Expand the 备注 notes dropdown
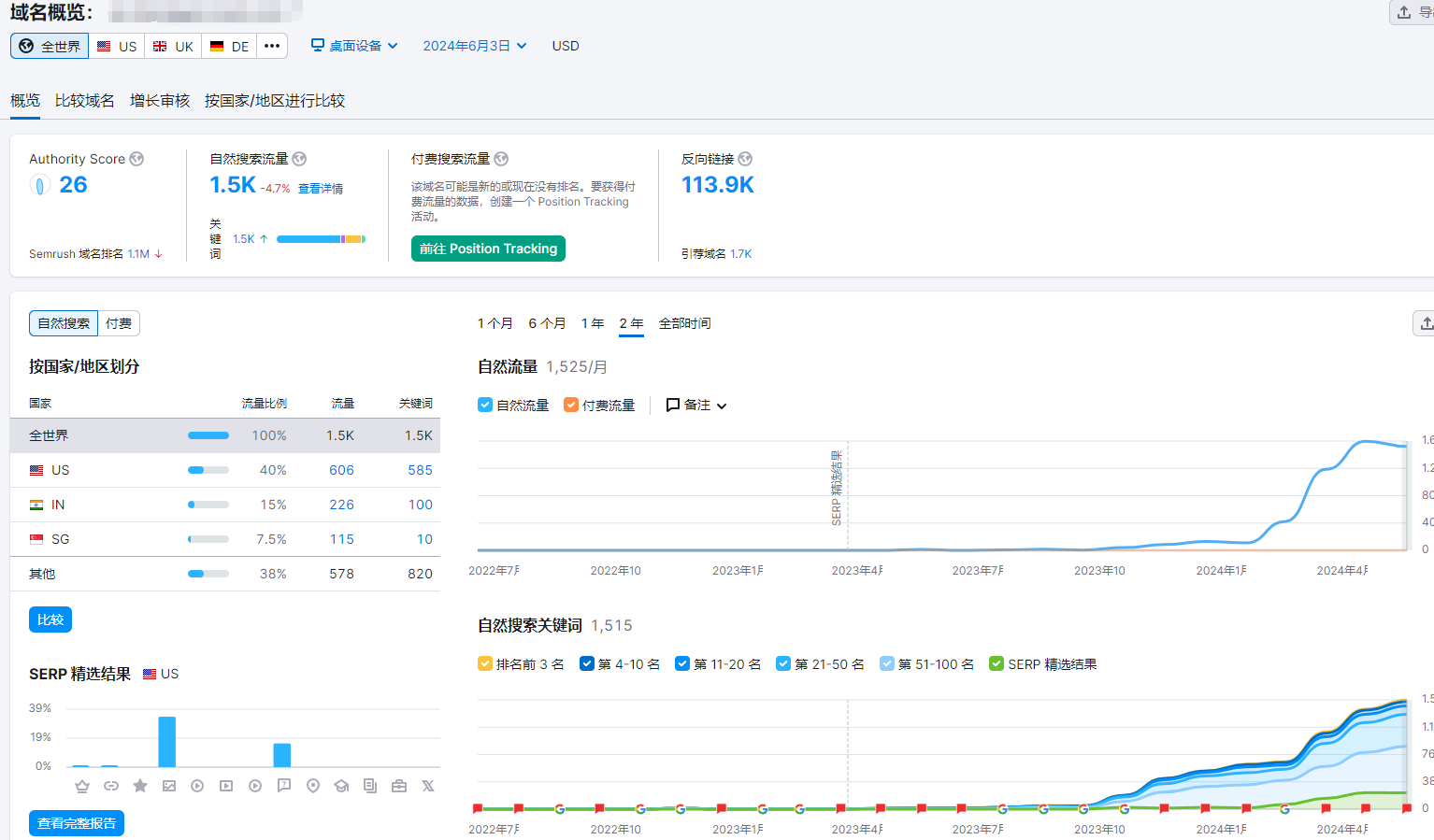Viewport: 1434px width, 840px height. pyautogui.click(x=696, y=405)
